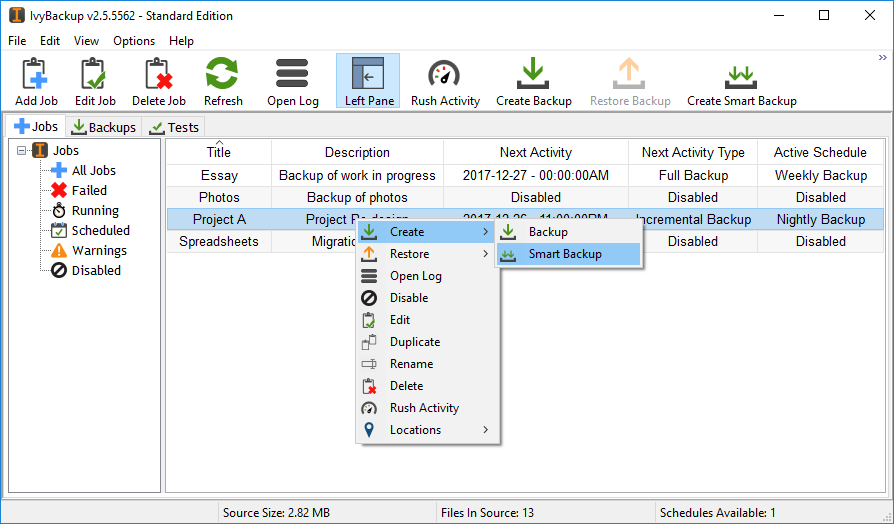Open Edit Job from the toolbar
894x524 pixels.
pos(95,82)
